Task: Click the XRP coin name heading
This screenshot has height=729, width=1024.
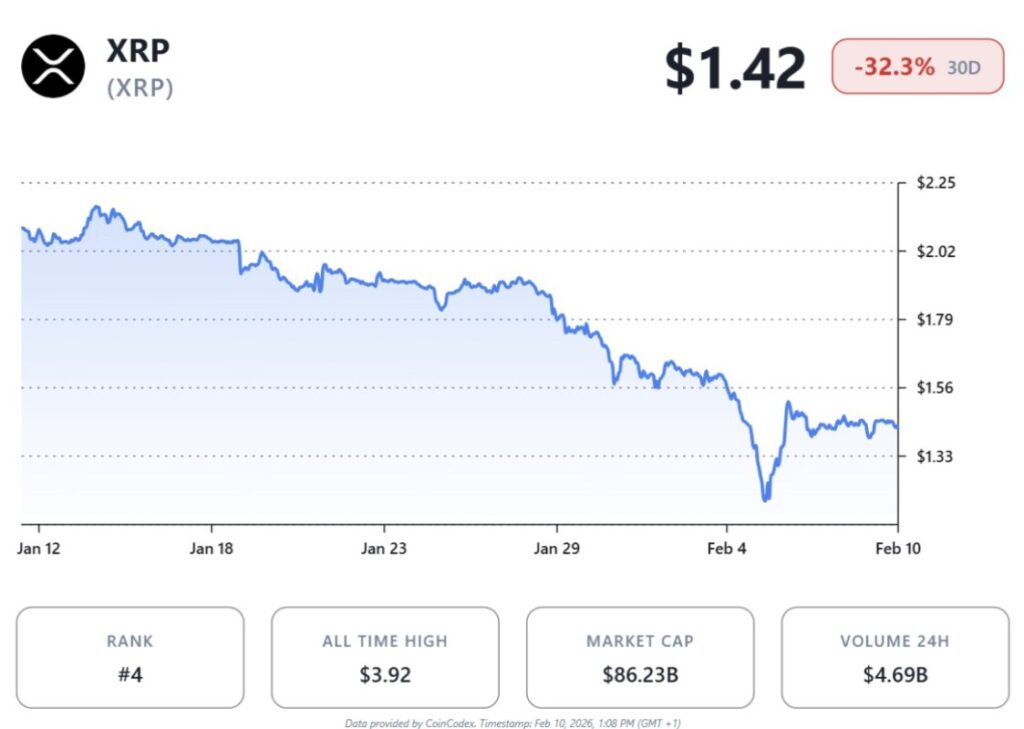Action: point(141,50)
